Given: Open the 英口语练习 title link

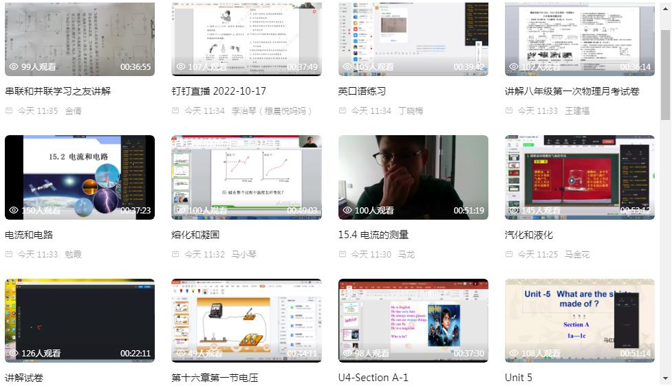Looking at the screenshot, I should pyautogui.click(x=362, y=91).
